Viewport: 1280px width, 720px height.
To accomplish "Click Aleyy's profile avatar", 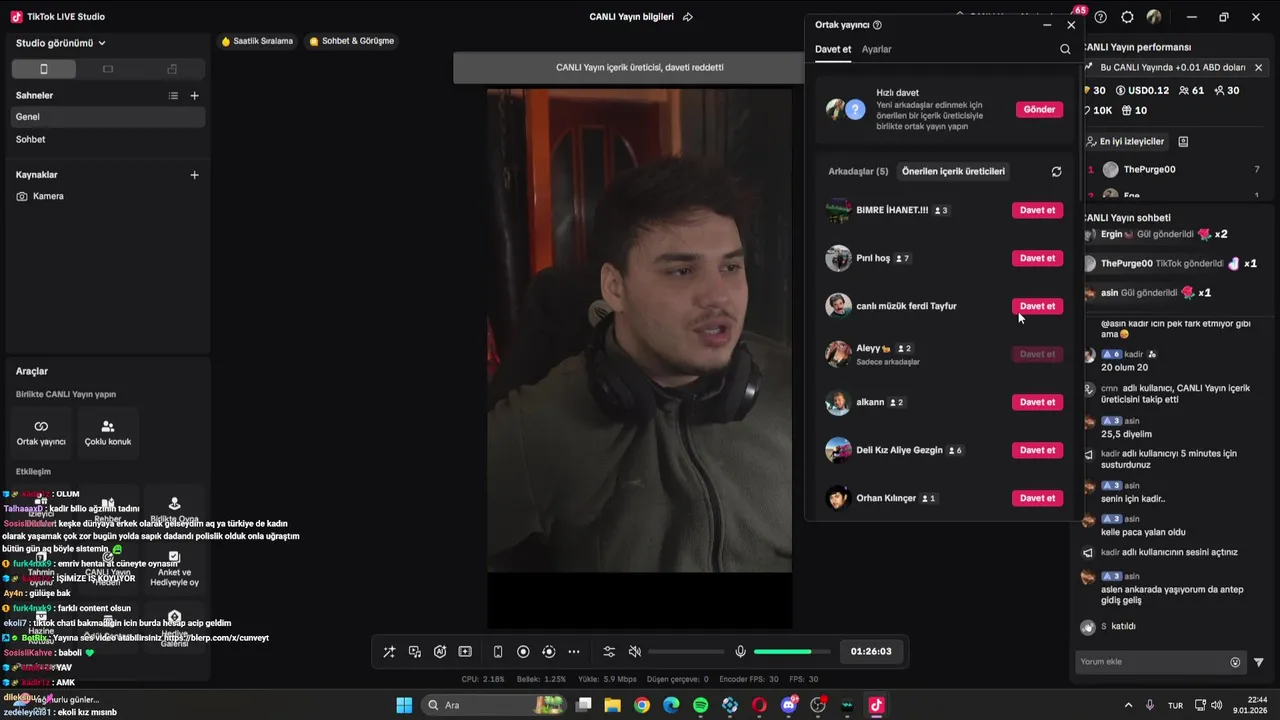I will [x=838, y=354].
